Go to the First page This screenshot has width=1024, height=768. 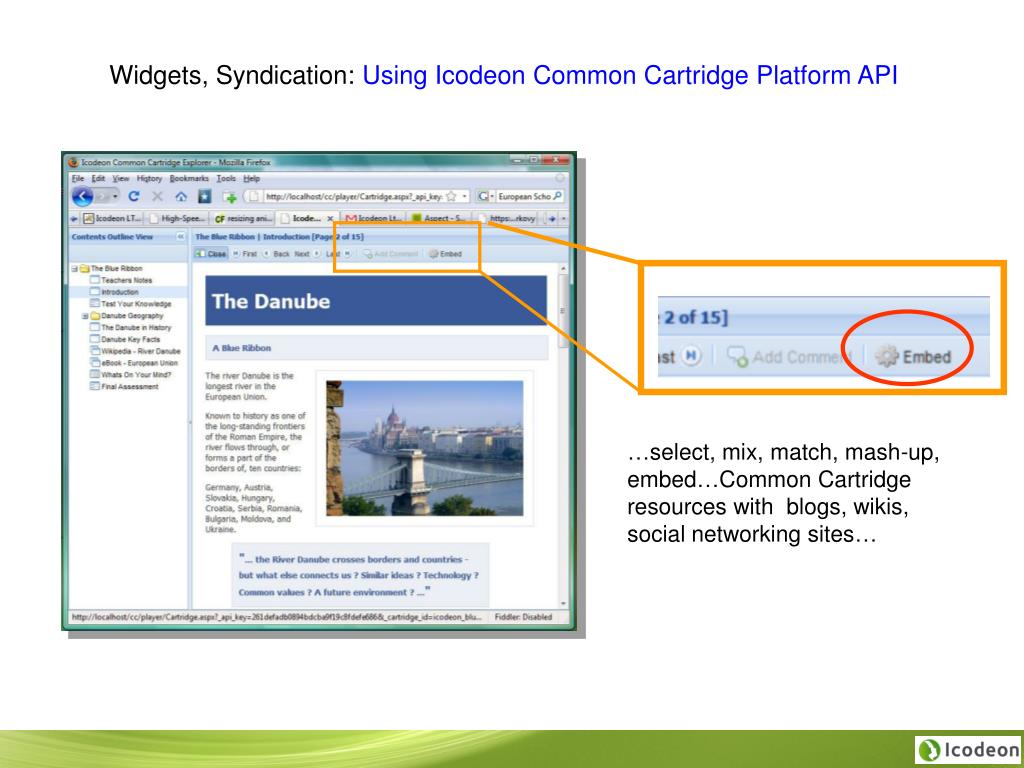[x=246, y=254]
